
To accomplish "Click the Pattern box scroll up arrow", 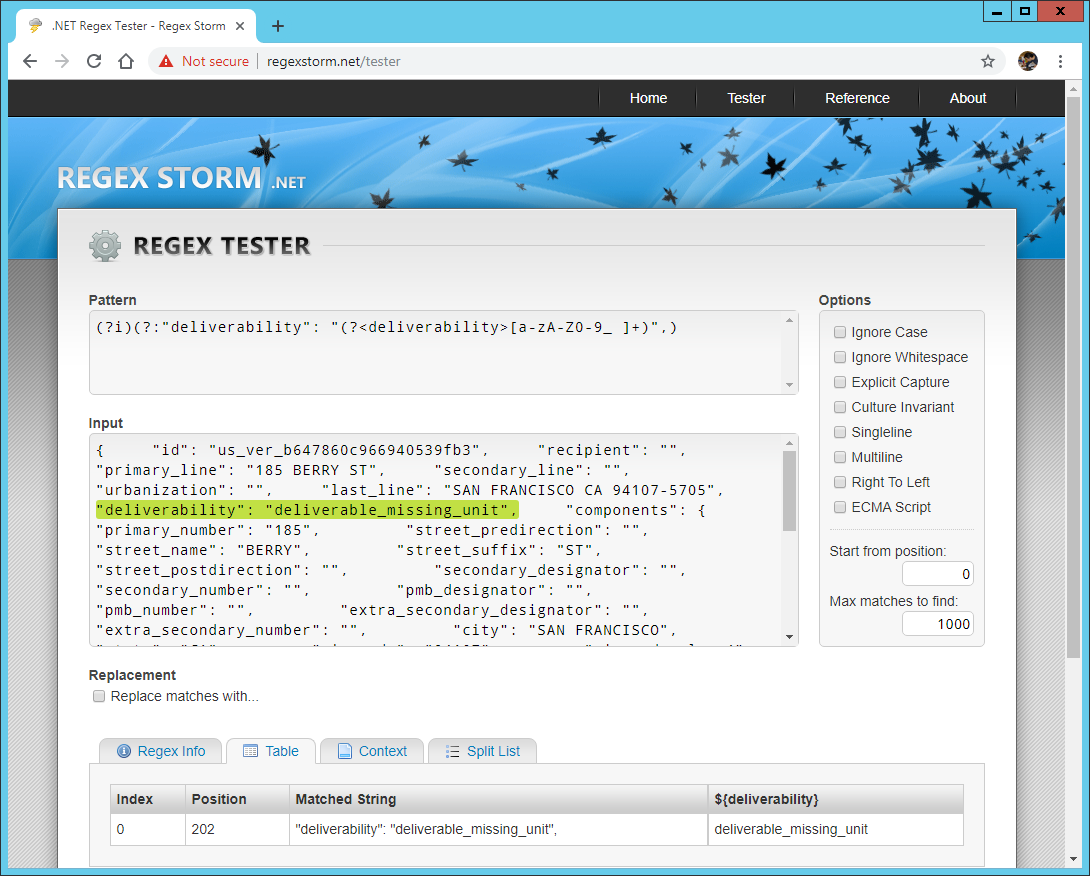I will [x=789, y=320].
